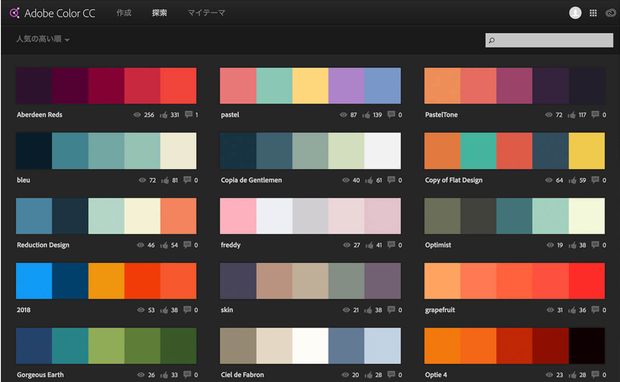Select the yellow swatch in pastel palette
Image resolution: width=620 pixels, height=382 pixels.
(310, 86)
